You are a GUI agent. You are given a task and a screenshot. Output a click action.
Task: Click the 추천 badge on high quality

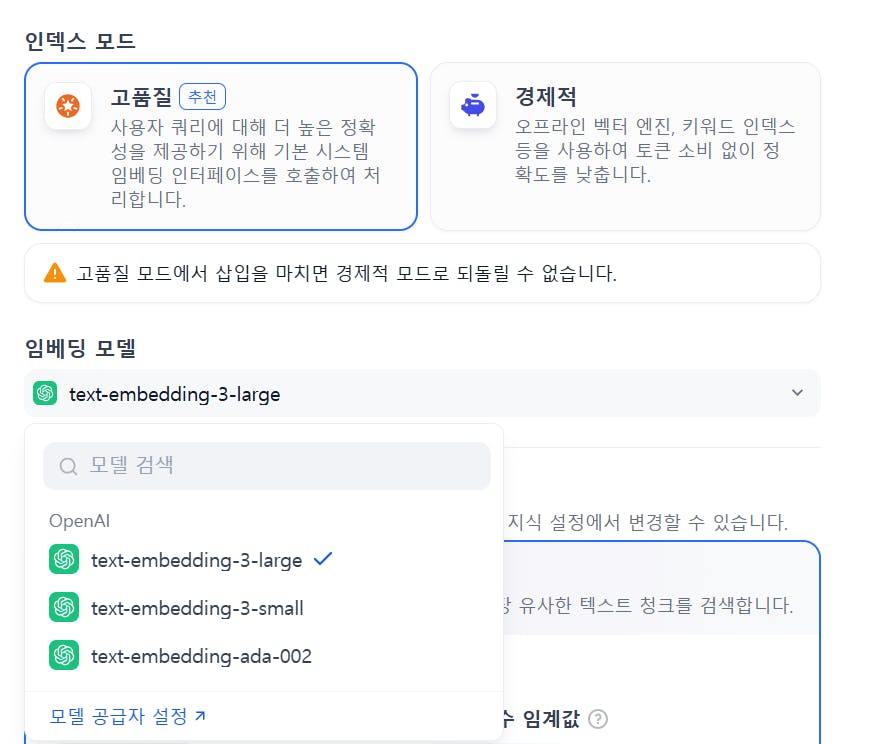coord(203,97)
